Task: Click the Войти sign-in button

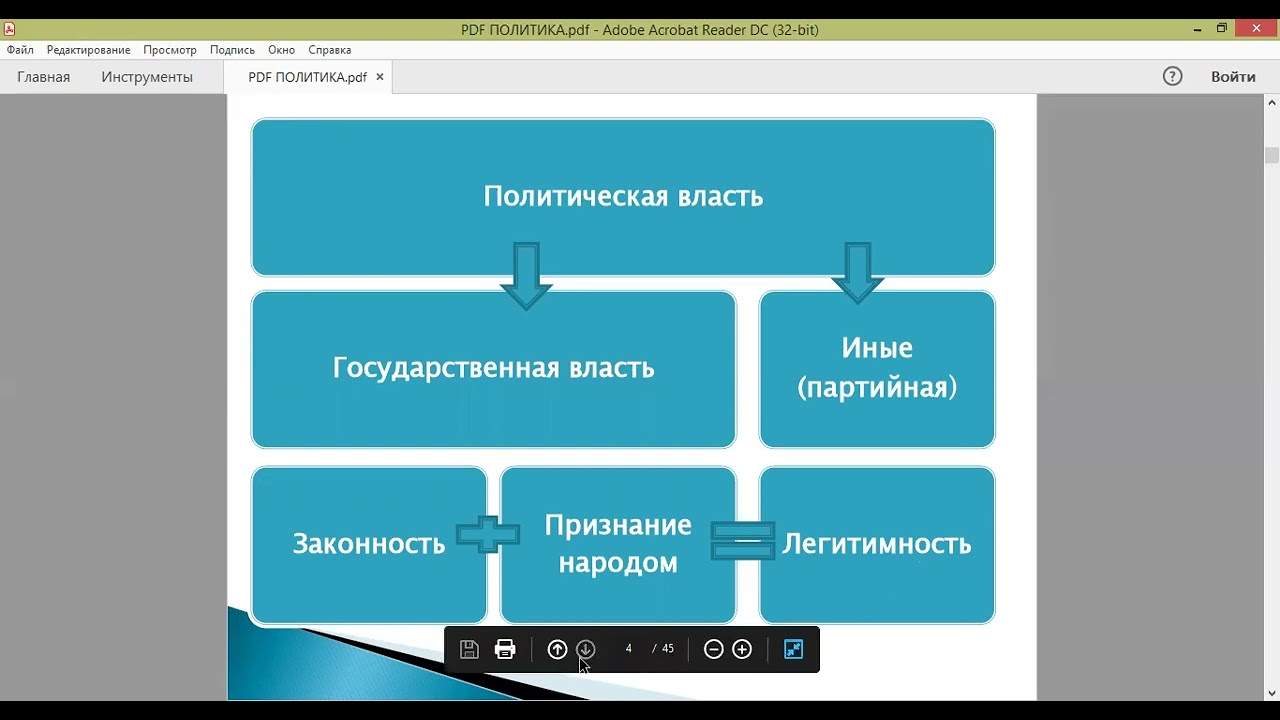Action: coord(1233,77)
